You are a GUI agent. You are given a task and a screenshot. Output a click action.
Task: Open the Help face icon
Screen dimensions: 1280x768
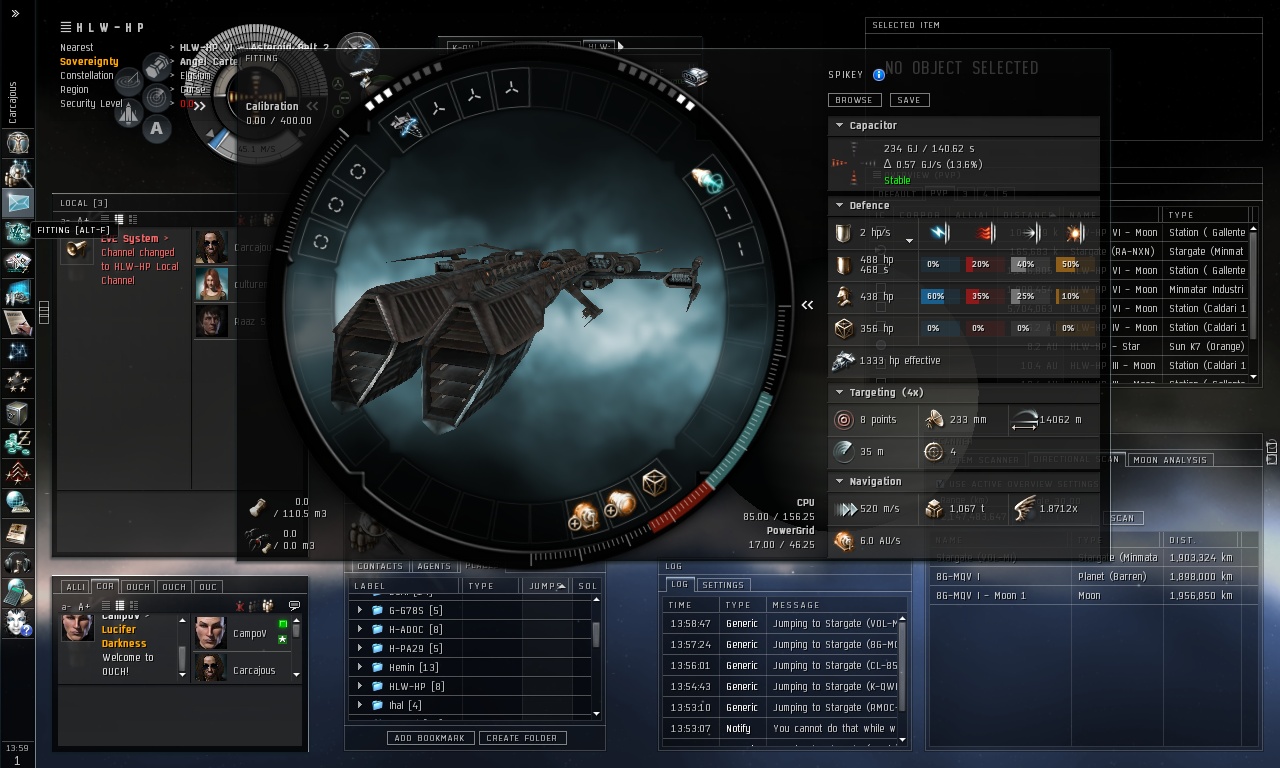tap(18, 623)
